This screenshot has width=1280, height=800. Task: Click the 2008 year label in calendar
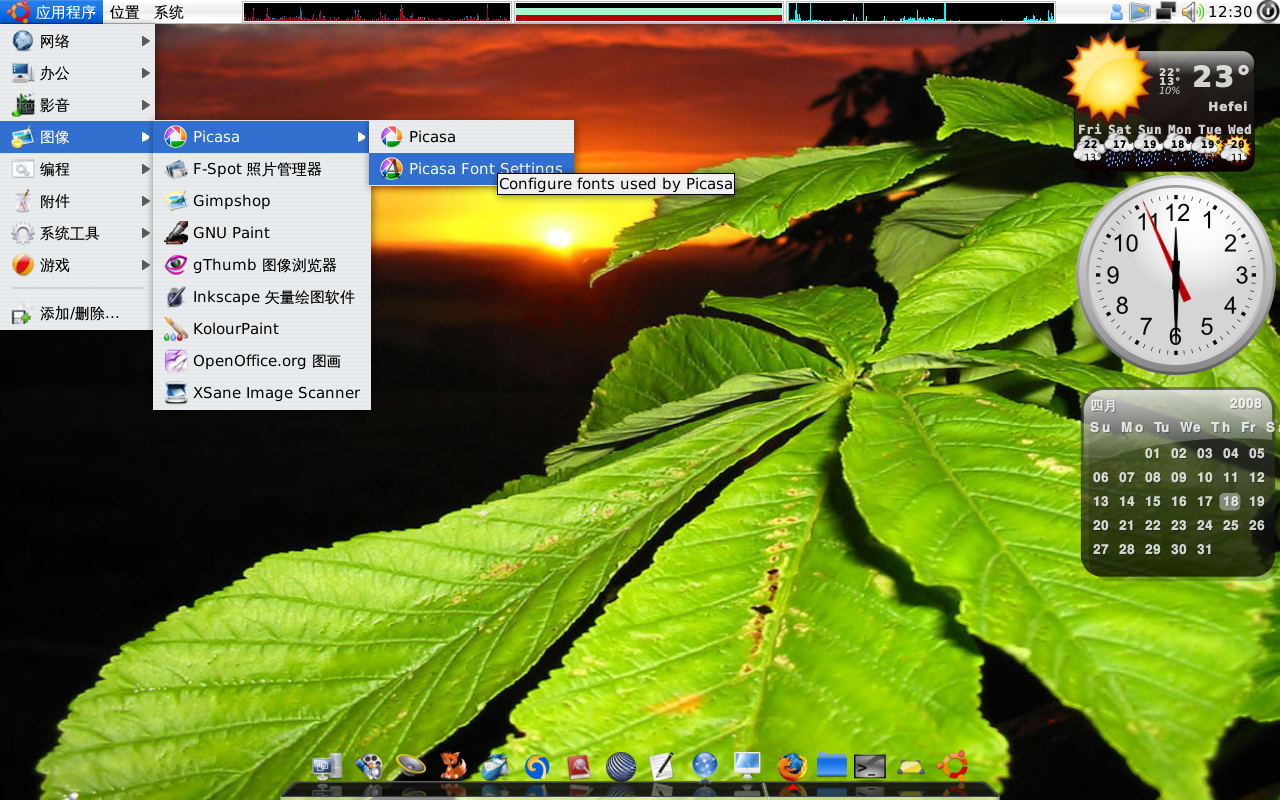pyautogui.click(x=1246, y=404)
